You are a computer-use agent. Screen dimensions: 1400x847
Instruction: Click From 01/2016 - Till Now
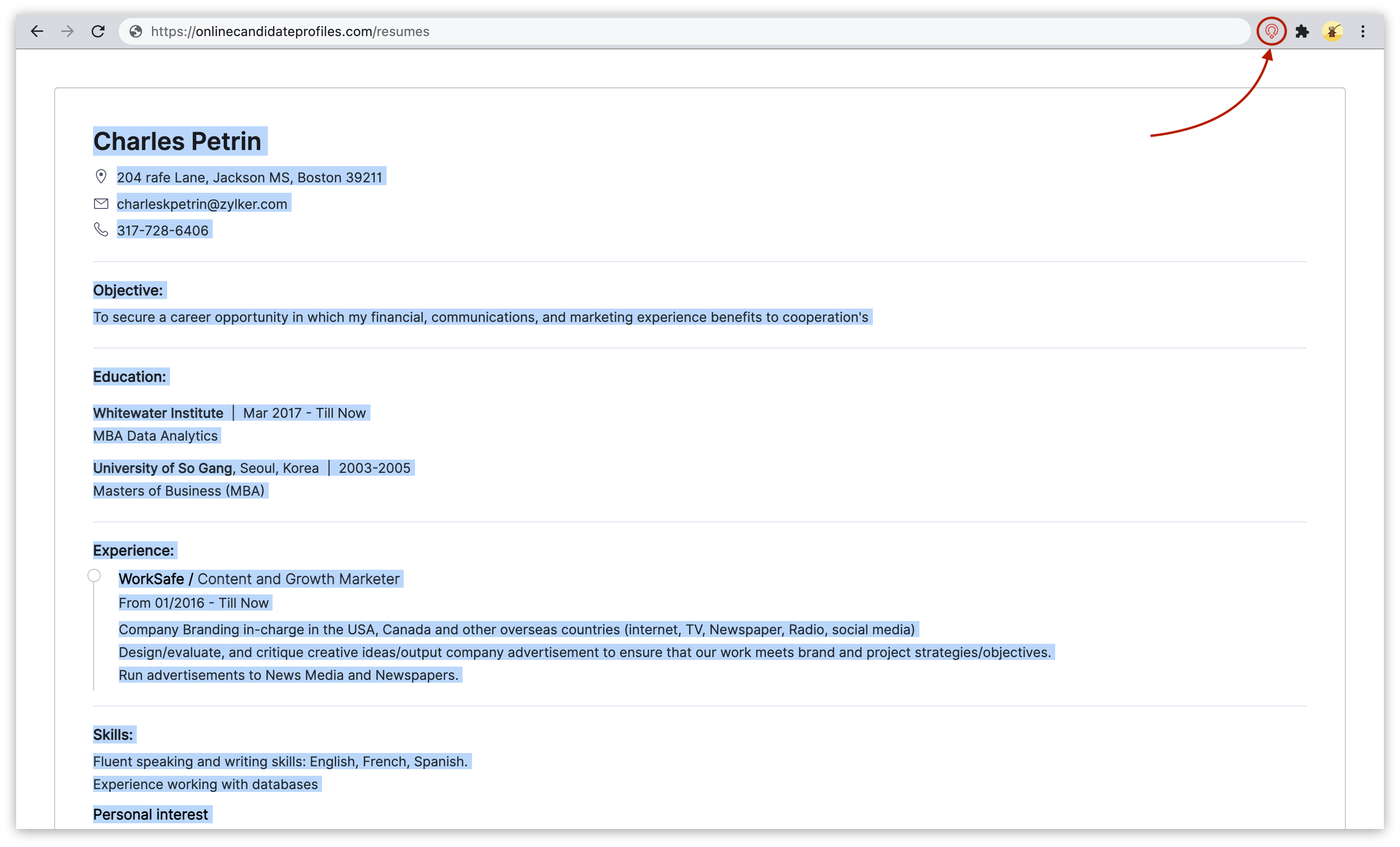[194, 602]
